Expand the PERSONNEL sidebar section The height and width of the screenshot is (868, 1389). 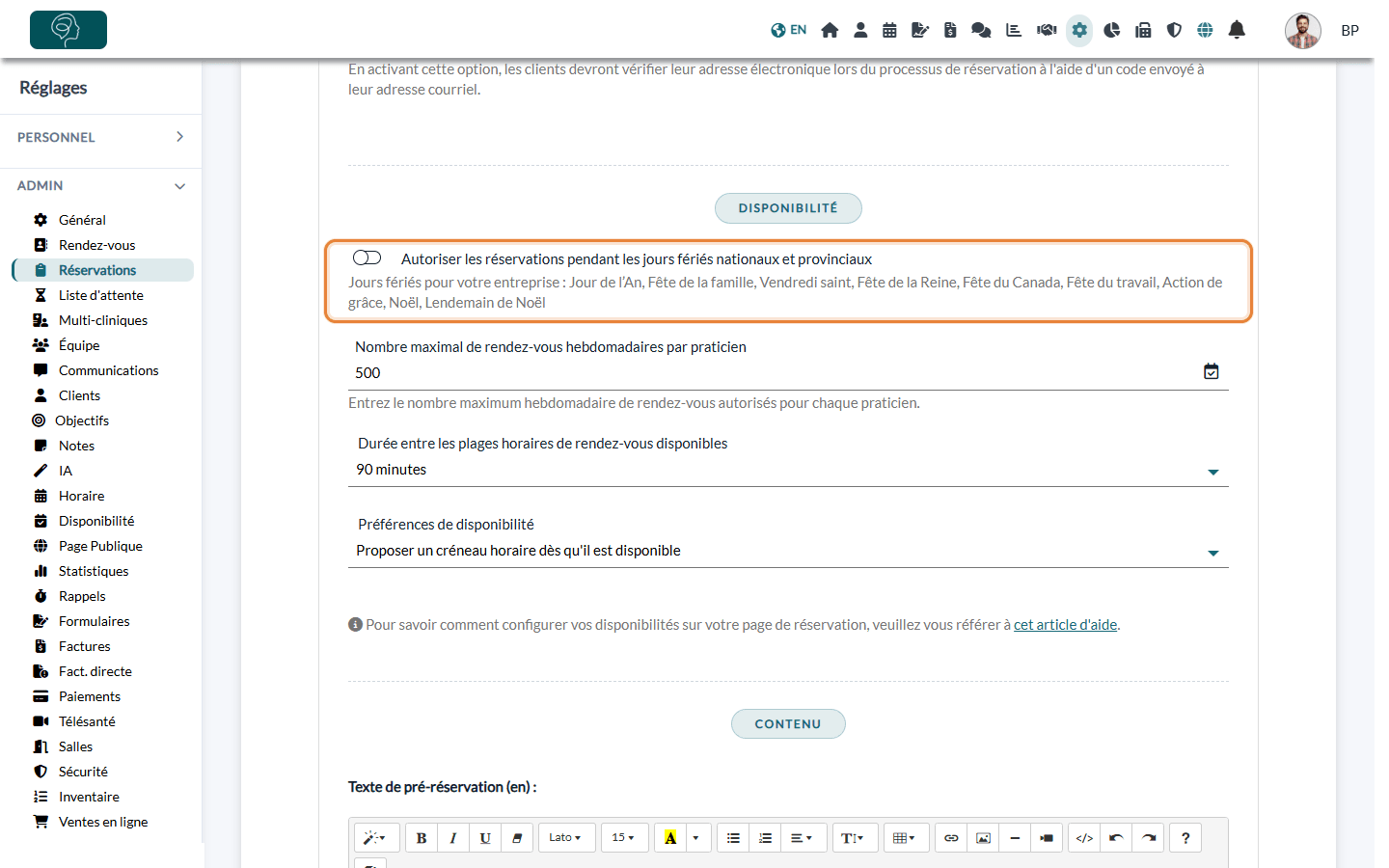click(100, 137)
